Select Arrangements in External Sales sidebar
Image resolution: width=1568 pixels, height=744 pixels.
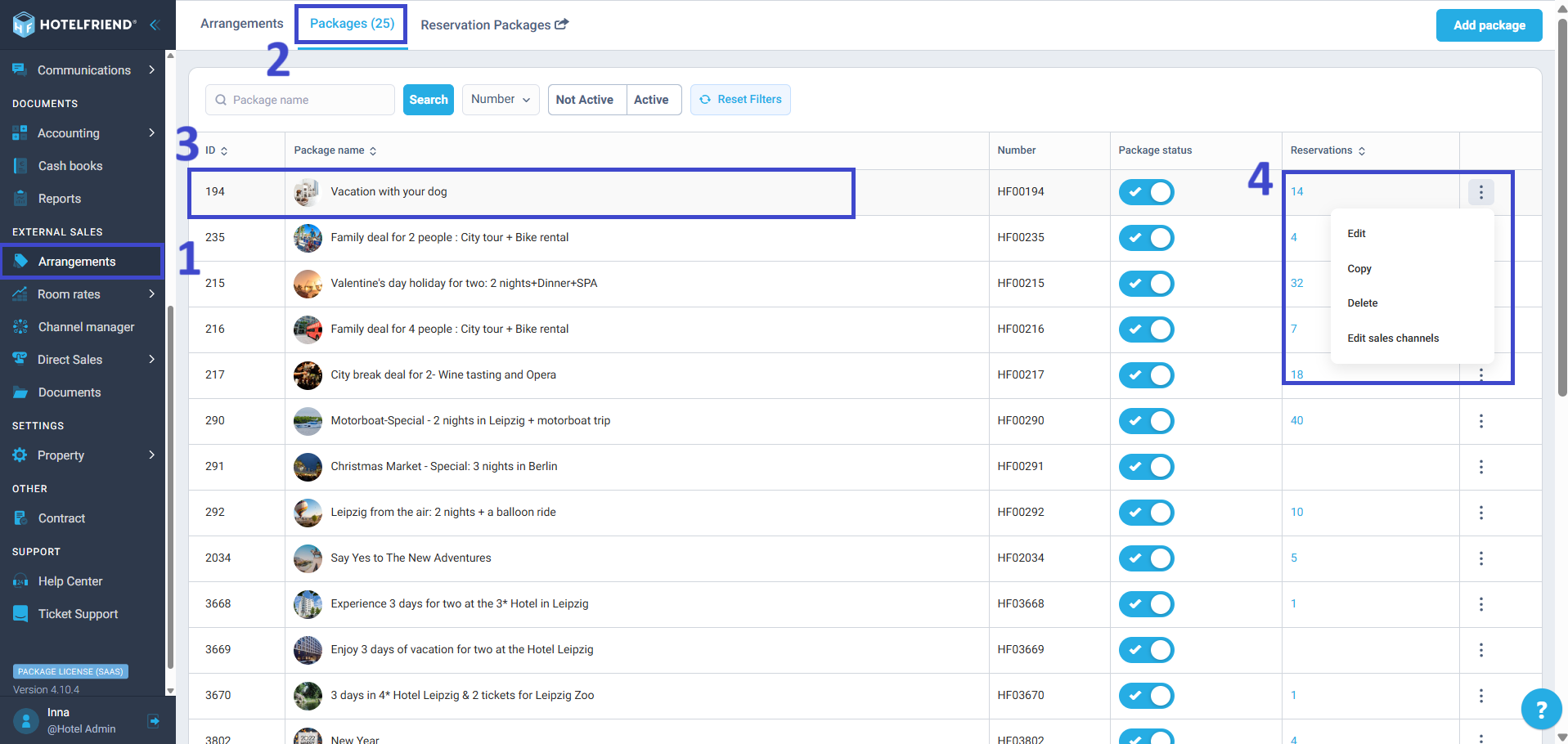pyautogui.click(x=82, y=262)
